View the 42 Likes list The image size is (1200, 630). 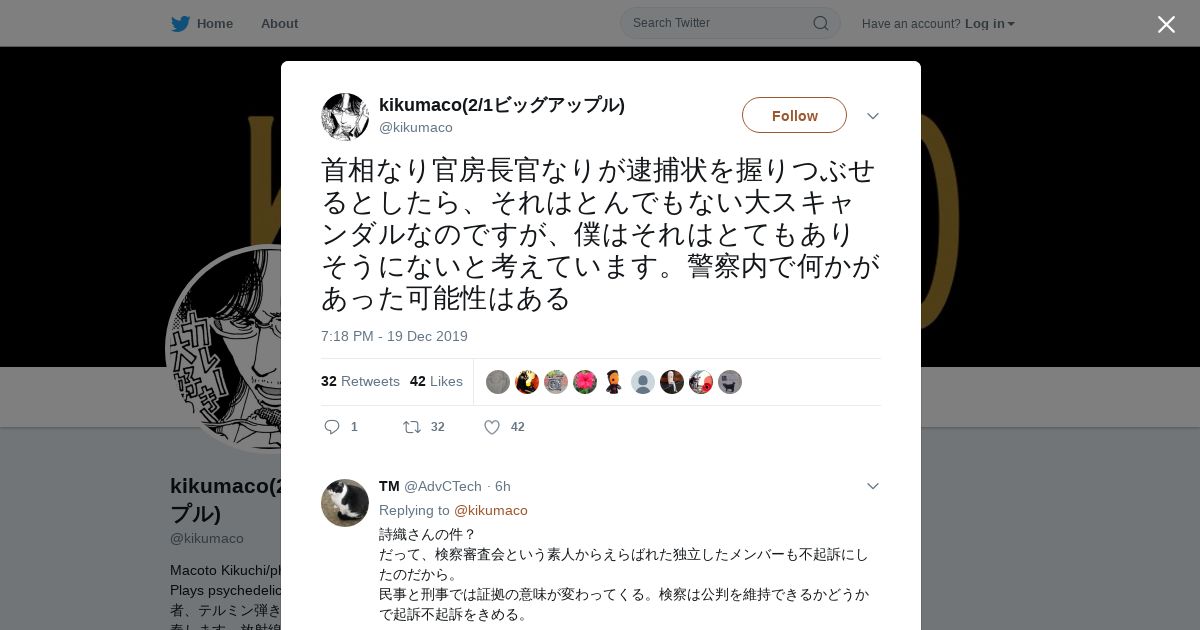[x=436, y=381]
